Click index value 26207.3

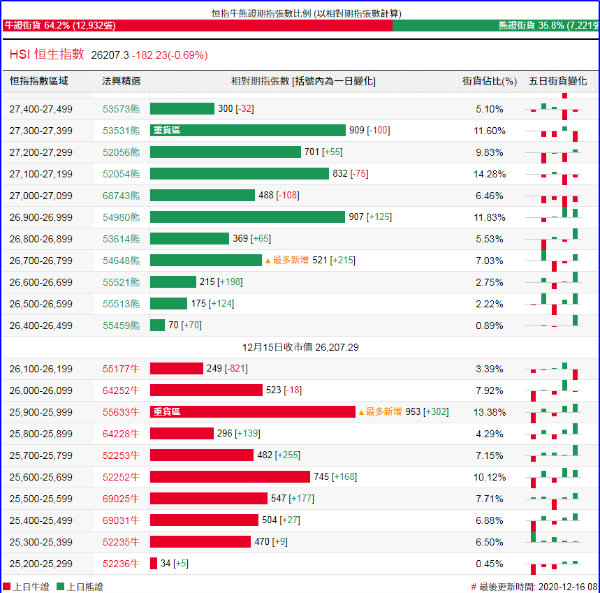coord(110,55)
